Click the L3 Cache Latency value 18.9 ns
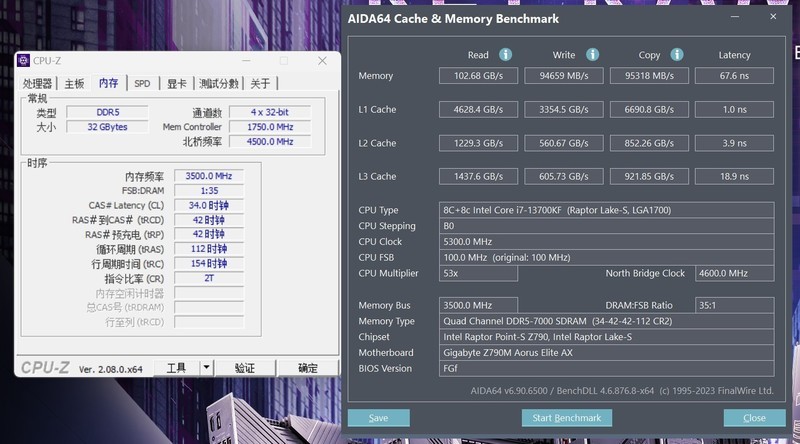The height and width of the screenshot is (444, 800). tap(734, 176)
